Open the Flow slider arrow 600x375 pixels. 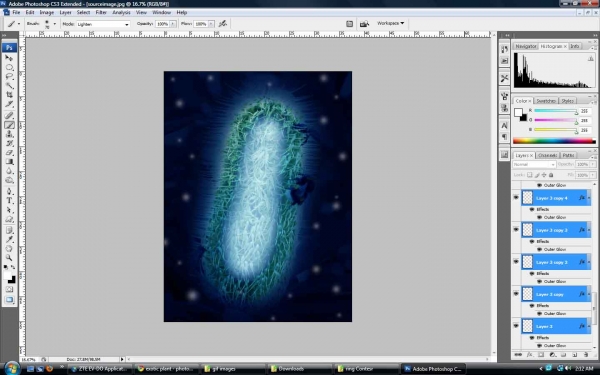click(x=211, y=24)
